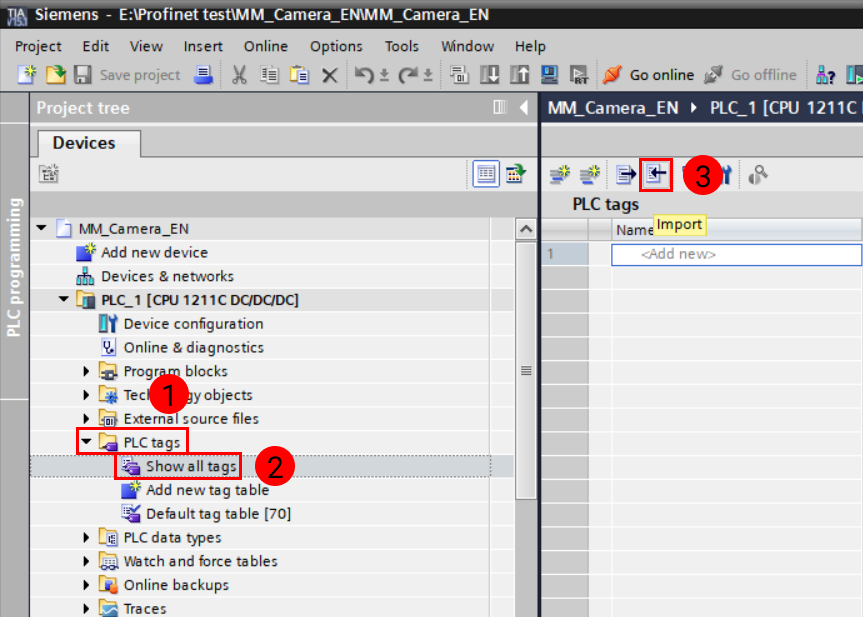
Task: Click the Go online button
Action: [x=648, y=75]
